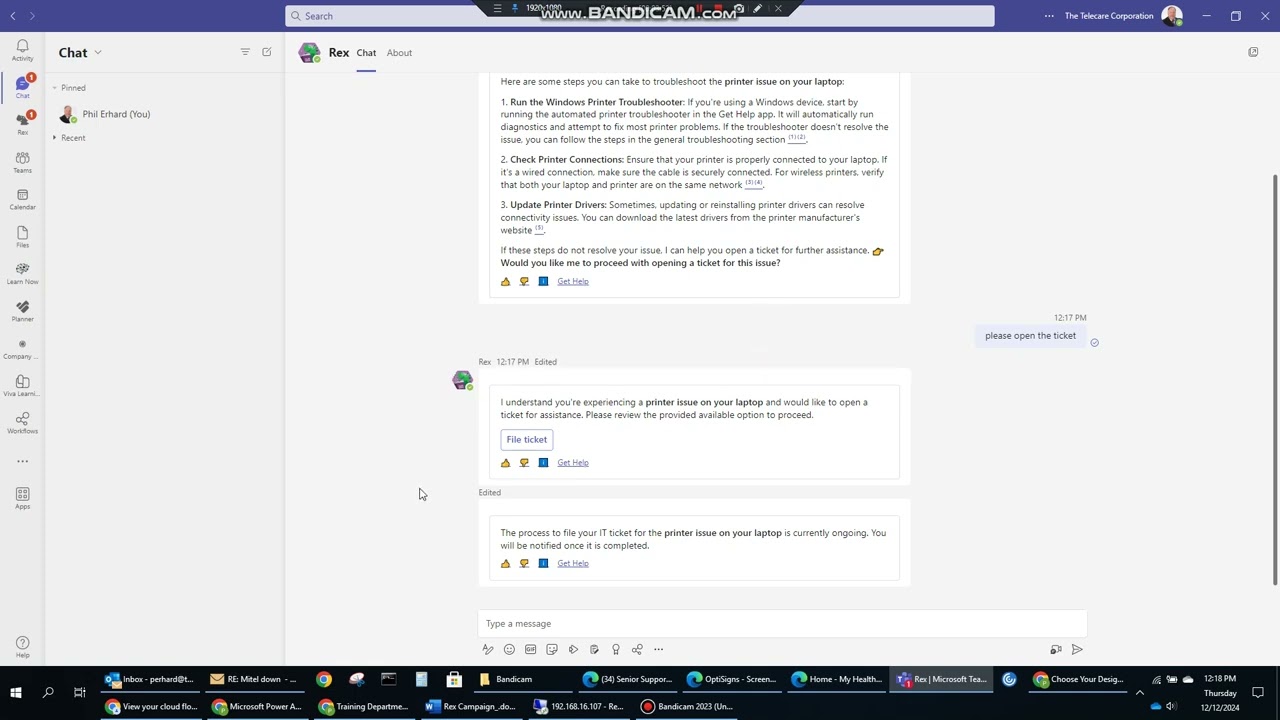Viewport: 1280px width, 720px height.
Task: Thumbs down the troubleshooting steps message
Action: pyautogui.click(x=524, y=282)
